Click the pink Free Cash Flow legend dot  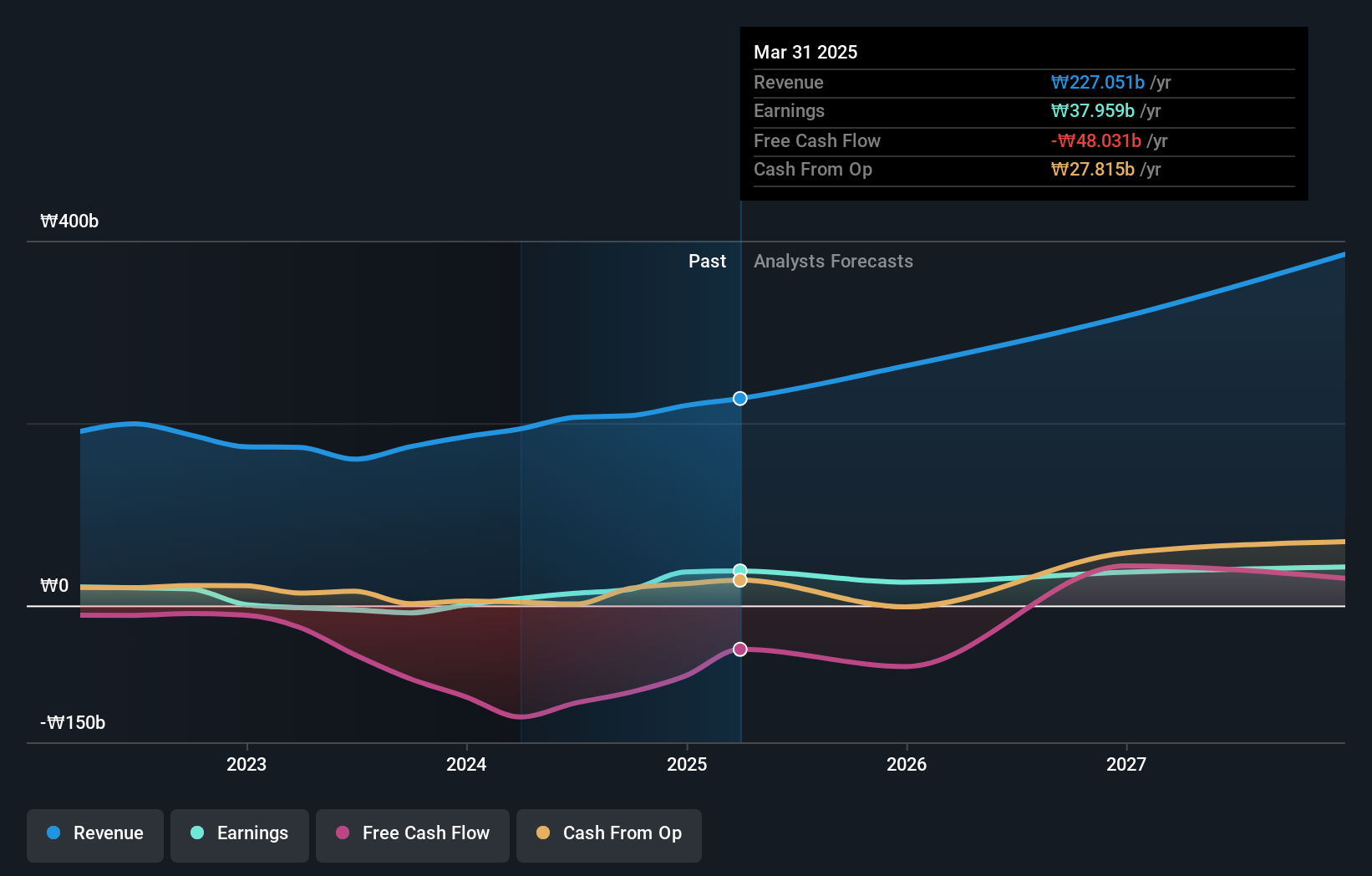coord(342,833)
